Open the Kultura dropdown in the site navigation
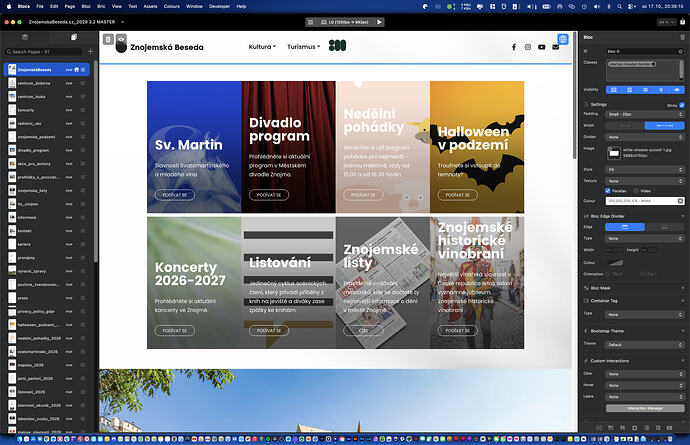 pos(262,47)
